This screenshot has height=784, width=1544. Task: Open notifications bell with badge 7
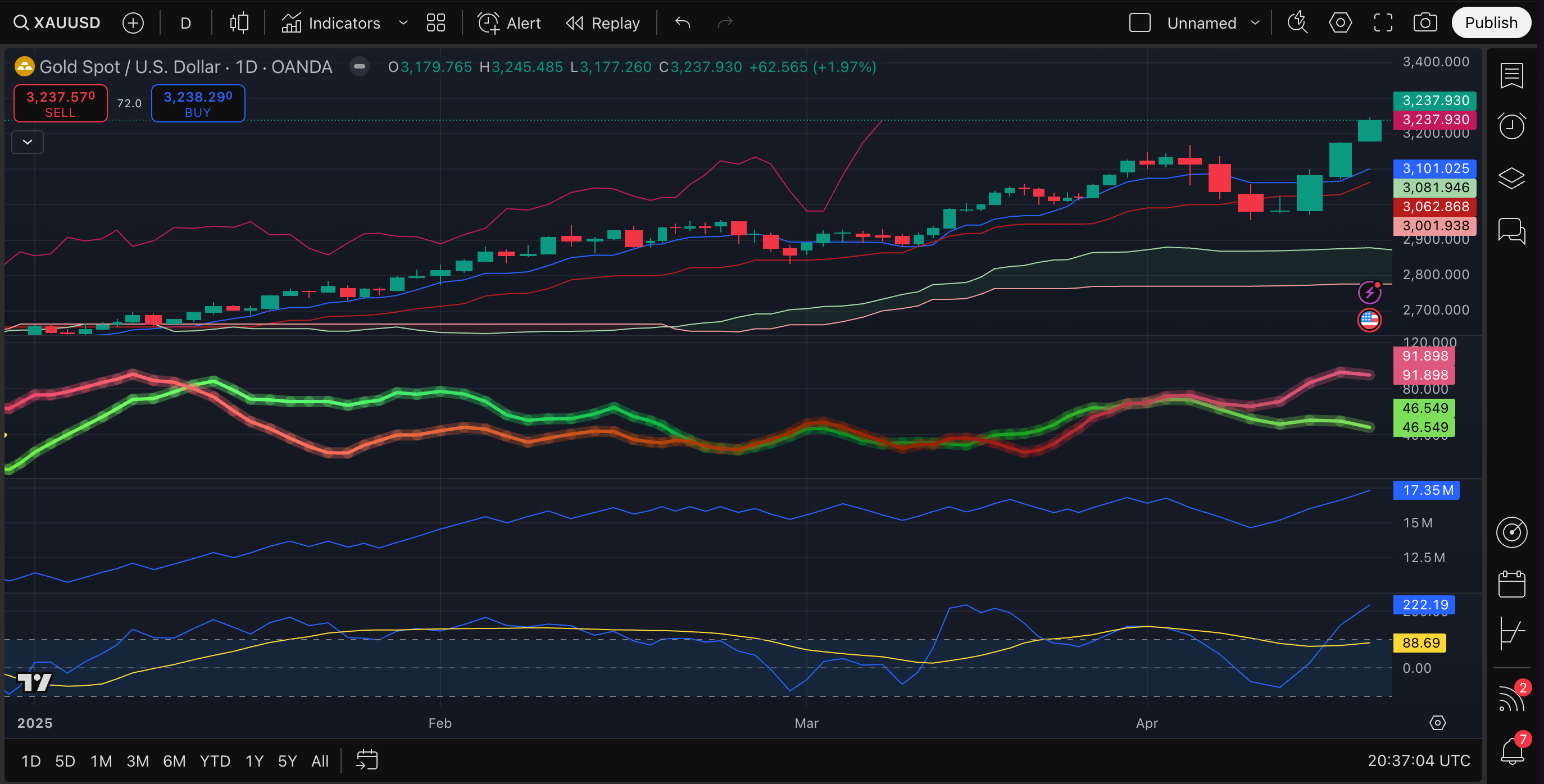[x=1513, y=749]
